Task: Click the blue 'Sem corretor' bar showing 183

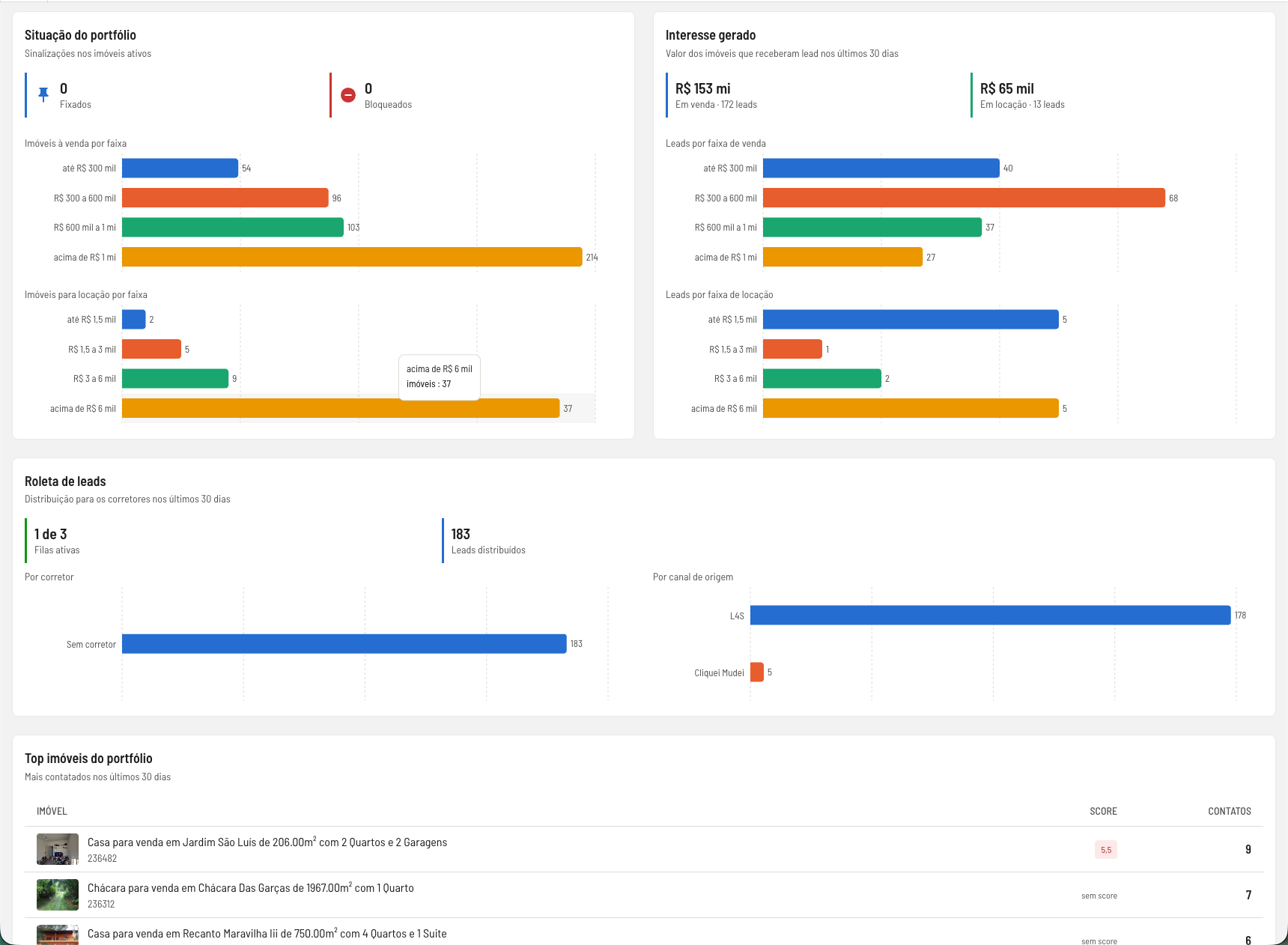Action: 344,644
